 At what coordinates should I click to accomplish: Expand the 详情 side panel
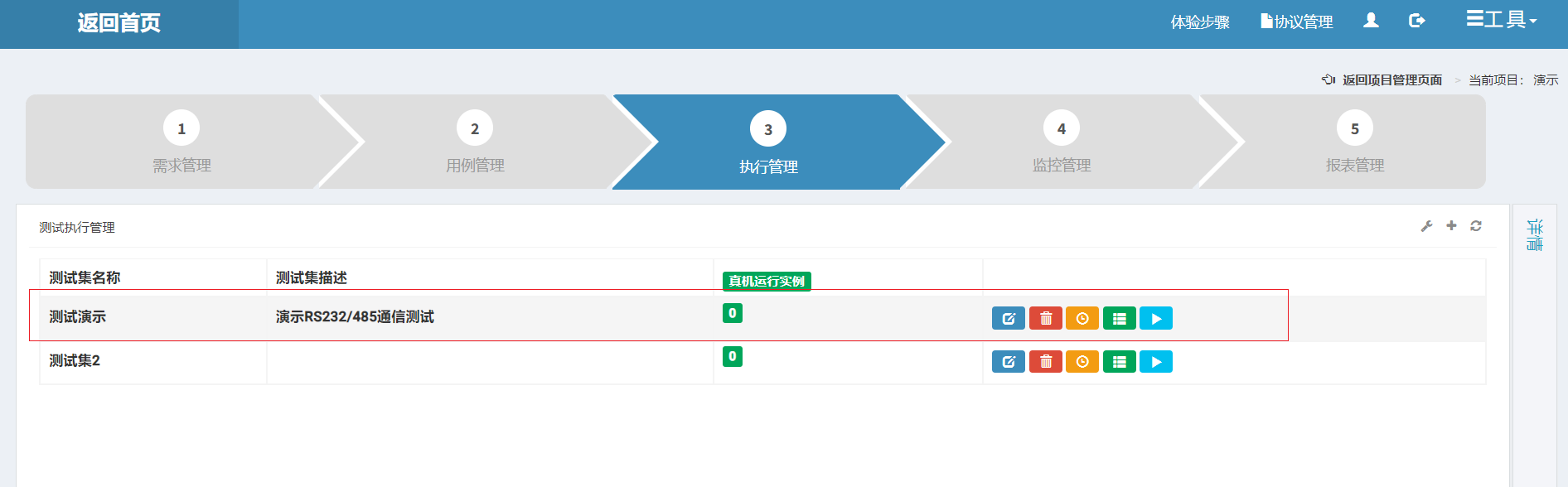(1535, 235)
